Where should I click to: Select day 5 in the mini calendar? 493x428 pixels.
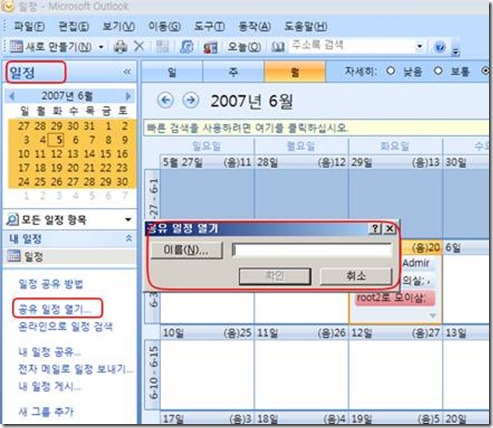57,140
